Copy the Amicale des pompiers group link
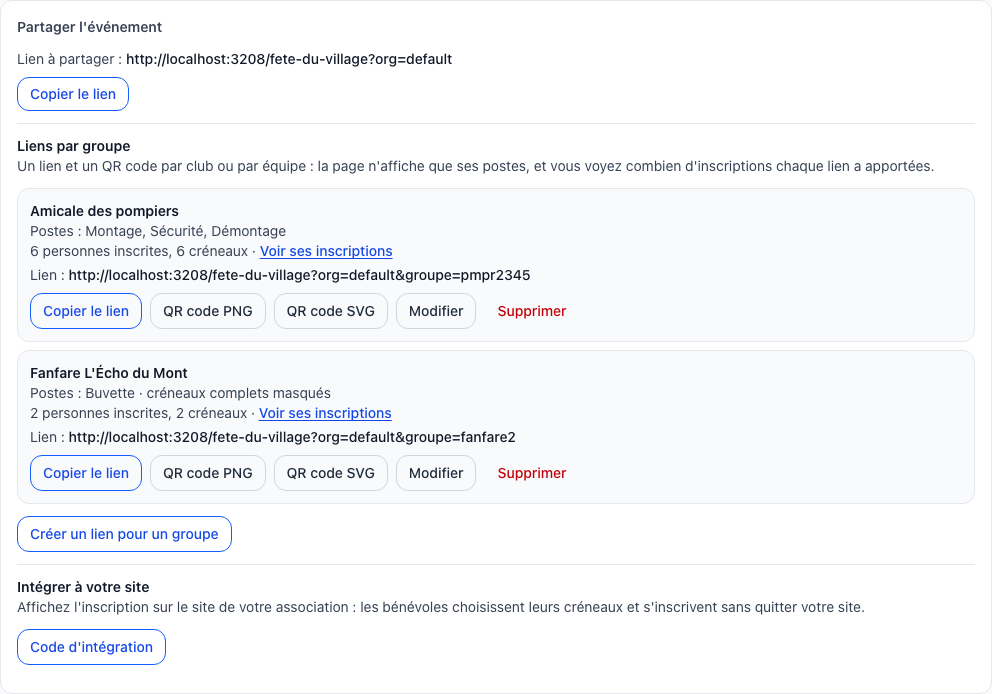992x694 pixels. (86, 311)
